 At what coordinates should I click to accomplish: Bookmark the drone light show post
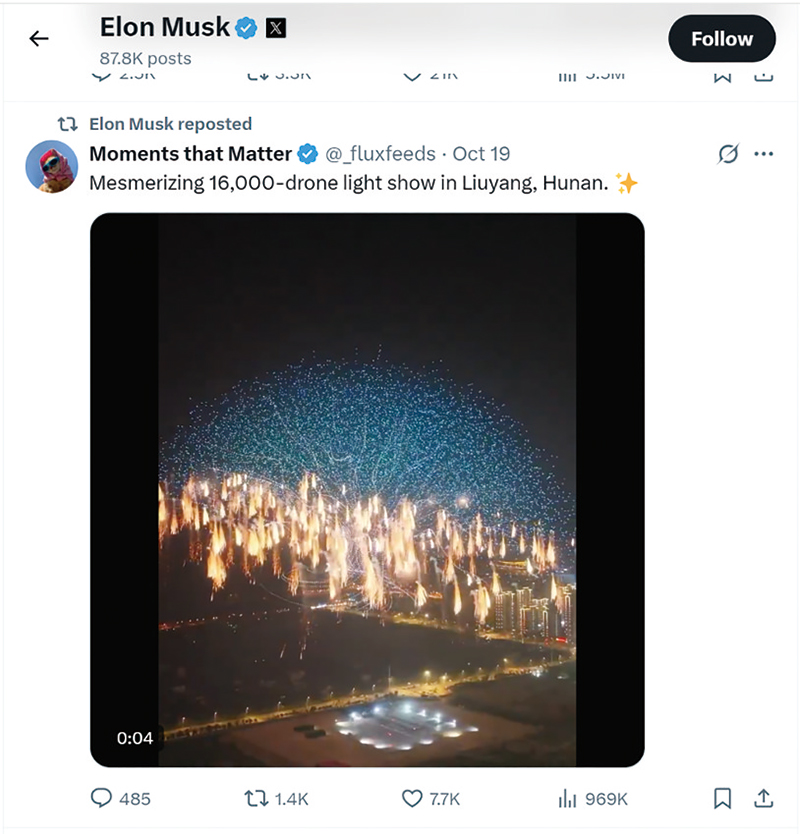[x=722, y=798]
